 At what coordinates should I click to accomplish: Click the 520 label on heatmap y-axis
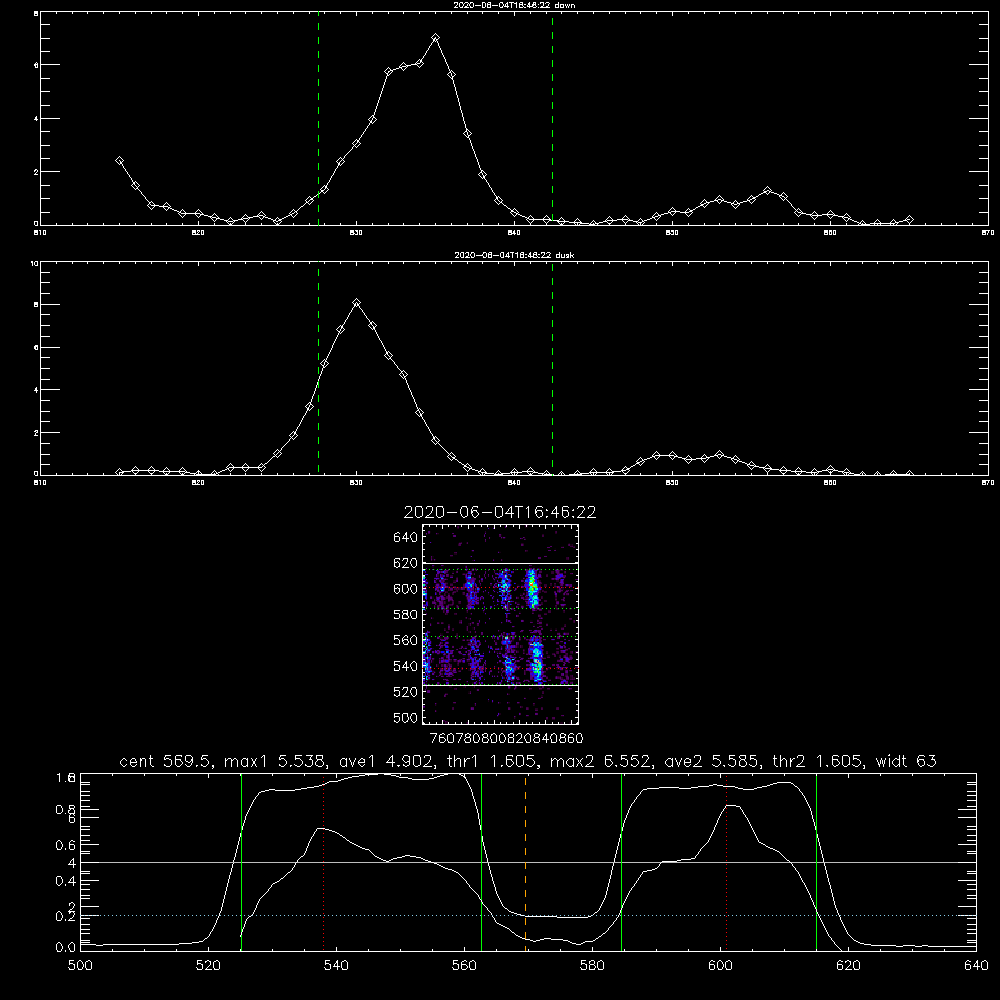tap(406, 692)
